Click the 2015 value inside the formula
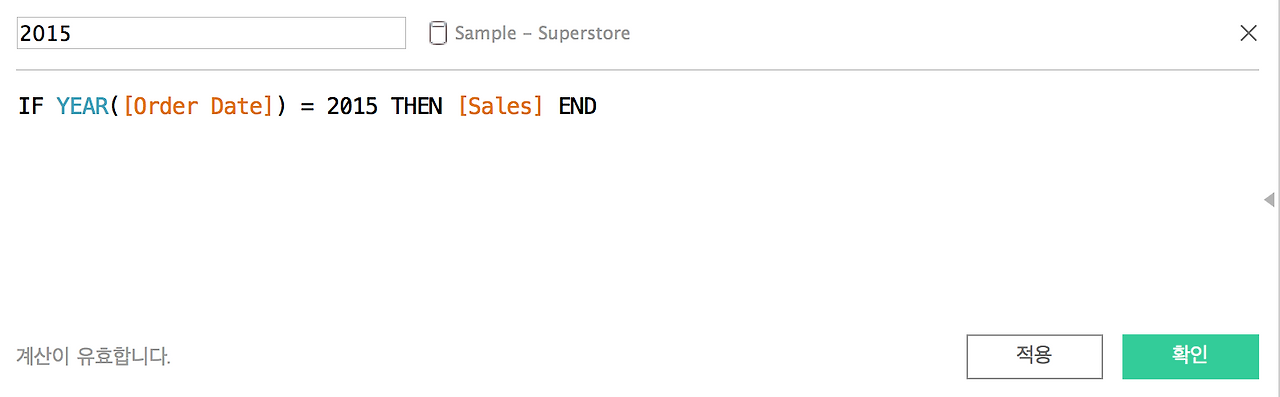 click(x=352, y=106)
